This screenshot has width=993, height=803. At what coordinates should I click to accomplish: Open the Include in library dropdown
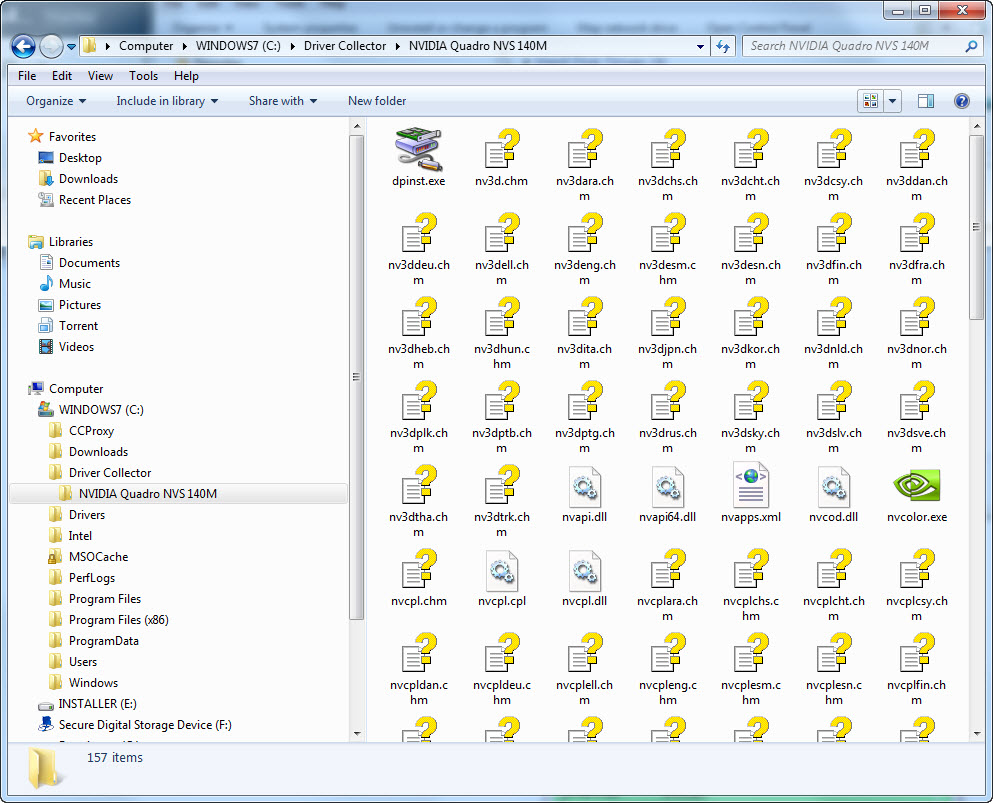coord(167,101)
